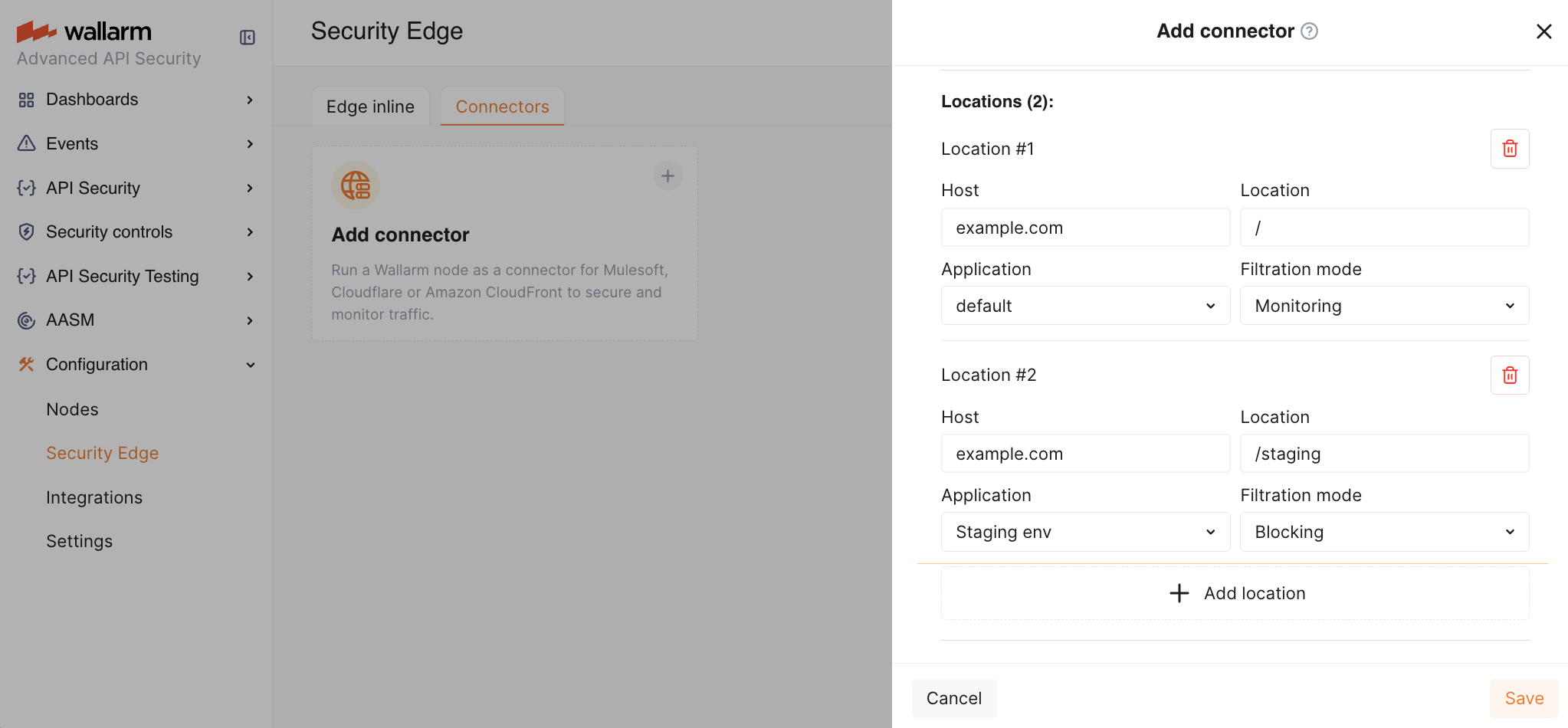Expand the API Security menu
The width and height of the screenshot is (1568, 728).
tap(250, 189)
